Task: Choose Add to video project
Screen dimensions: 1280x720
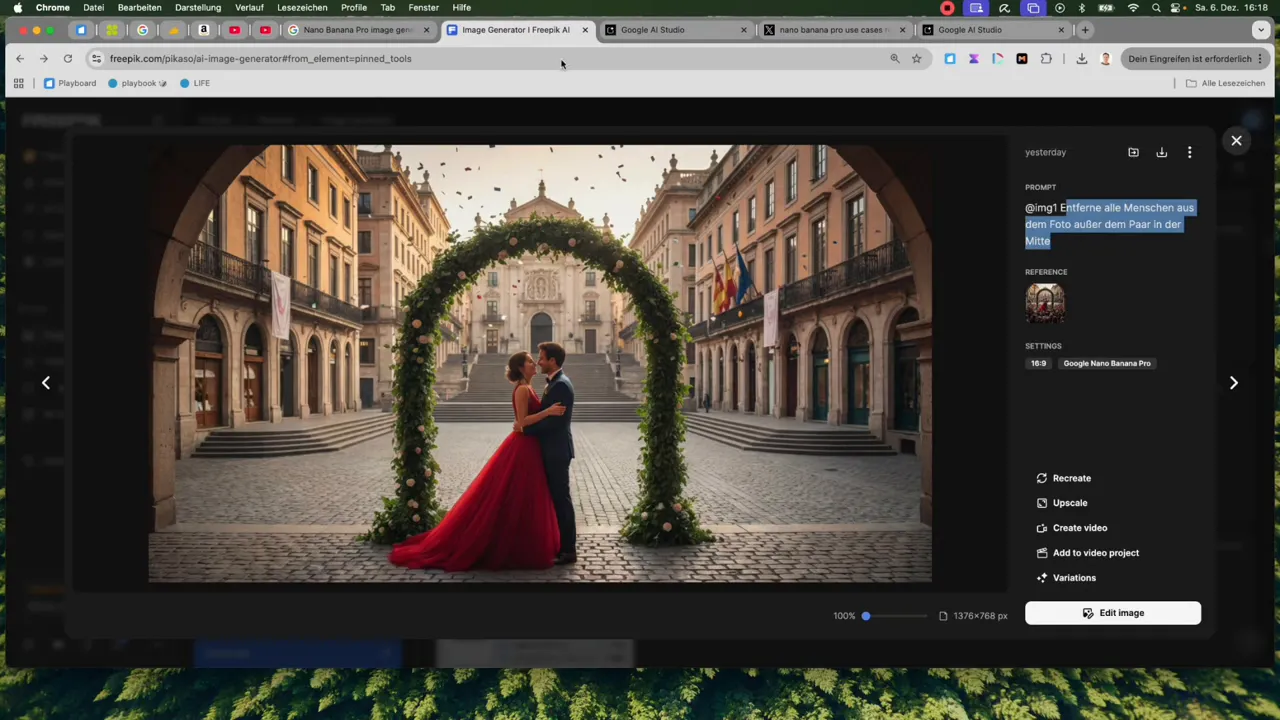Action: click(1095, 552)
